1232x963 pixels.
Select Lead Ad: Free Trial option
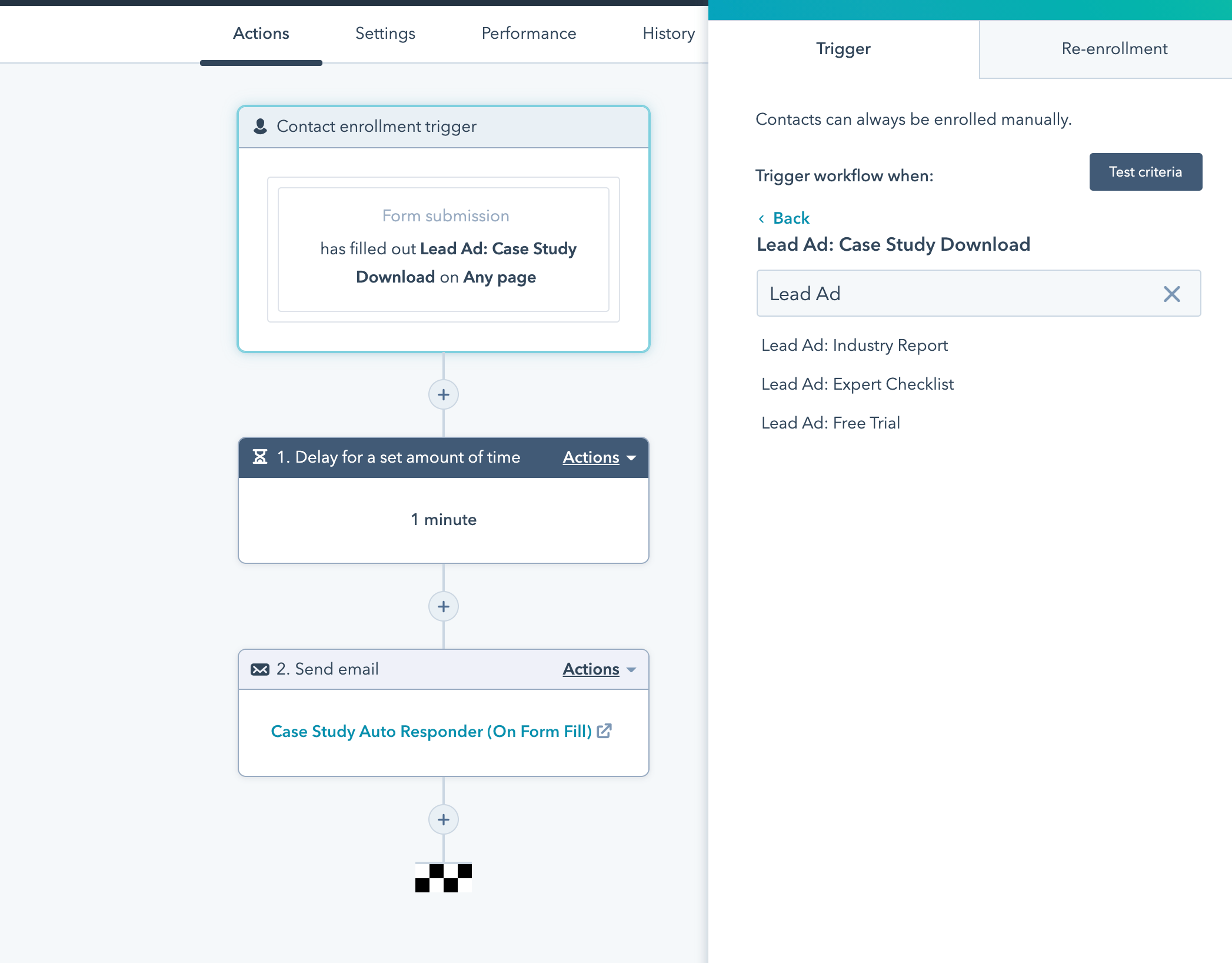point(832,422)
